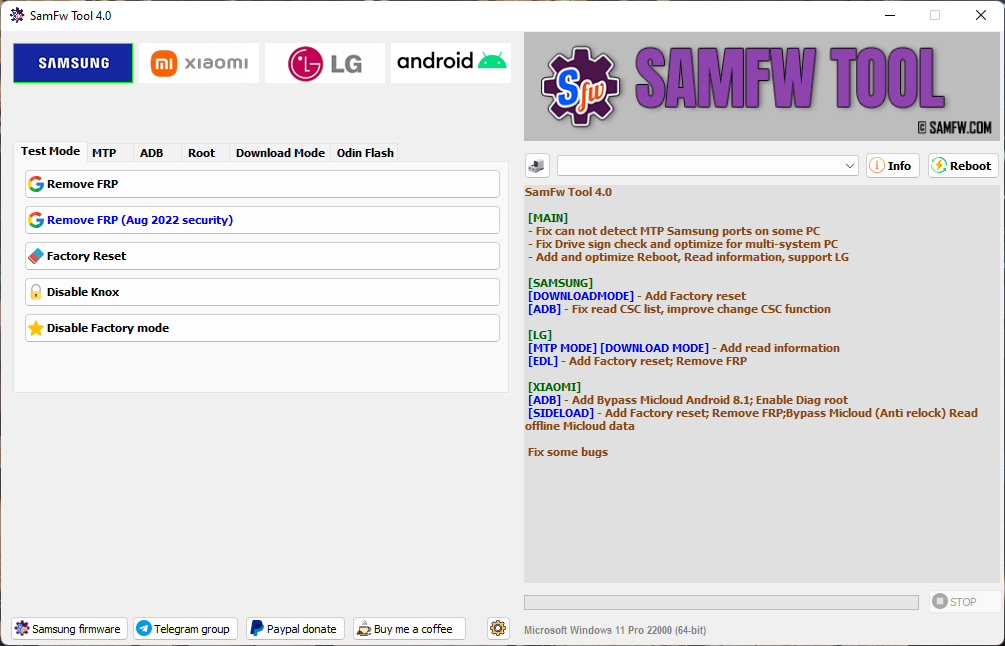Minimize the SamFw Tool window
1005x646 pixels.
890,15
